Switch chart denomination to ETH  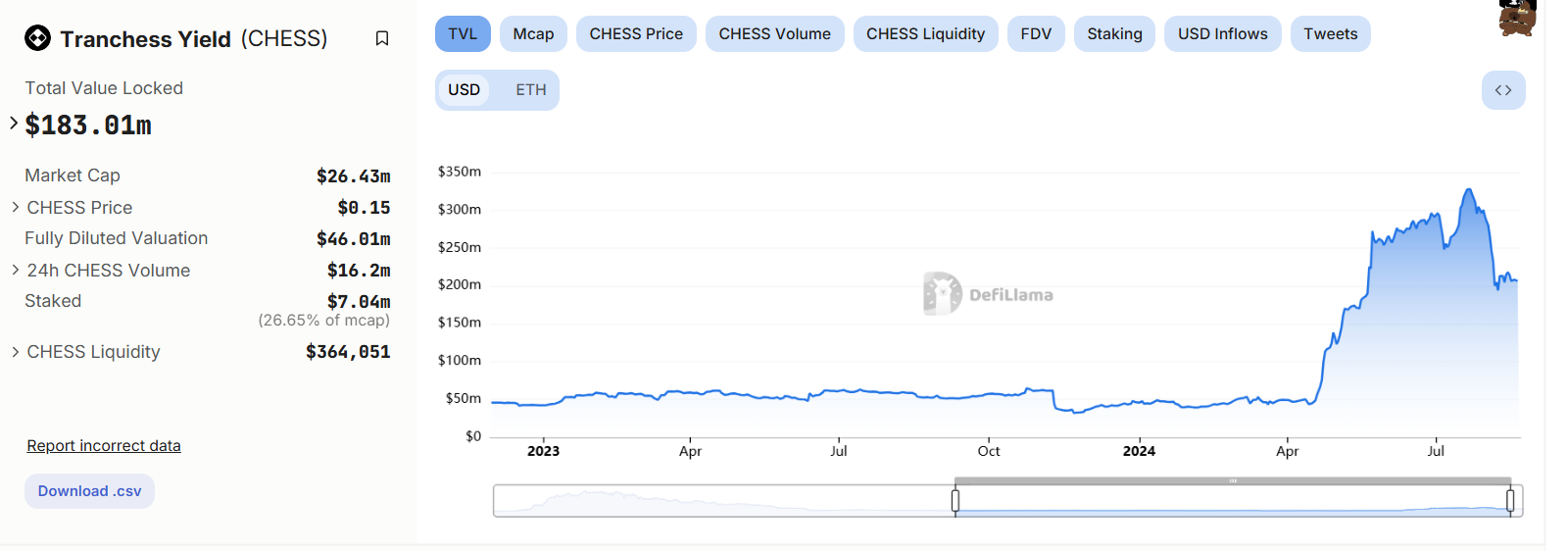click(531, 90)
